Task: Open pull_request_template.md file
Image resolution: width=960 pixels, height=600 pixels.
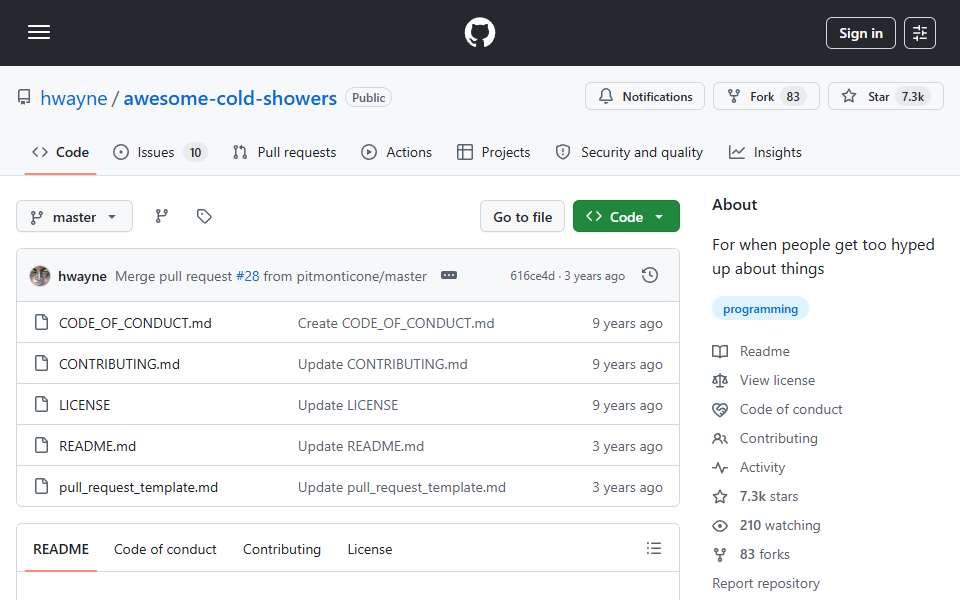Action: (x=138, y=487)
